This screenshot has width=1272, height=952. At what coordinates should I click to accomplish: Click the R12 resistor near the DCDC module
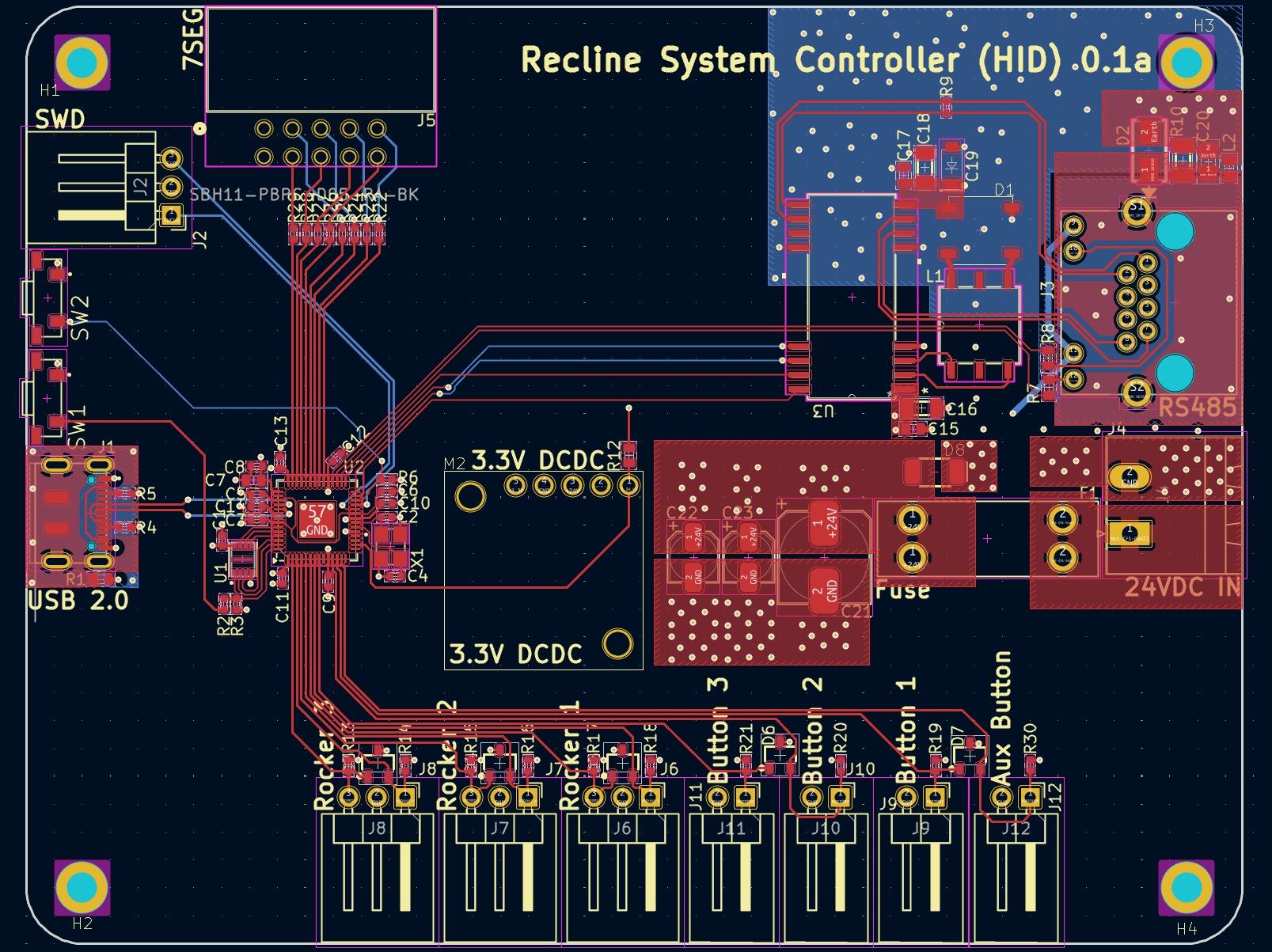tap(628, 455)
